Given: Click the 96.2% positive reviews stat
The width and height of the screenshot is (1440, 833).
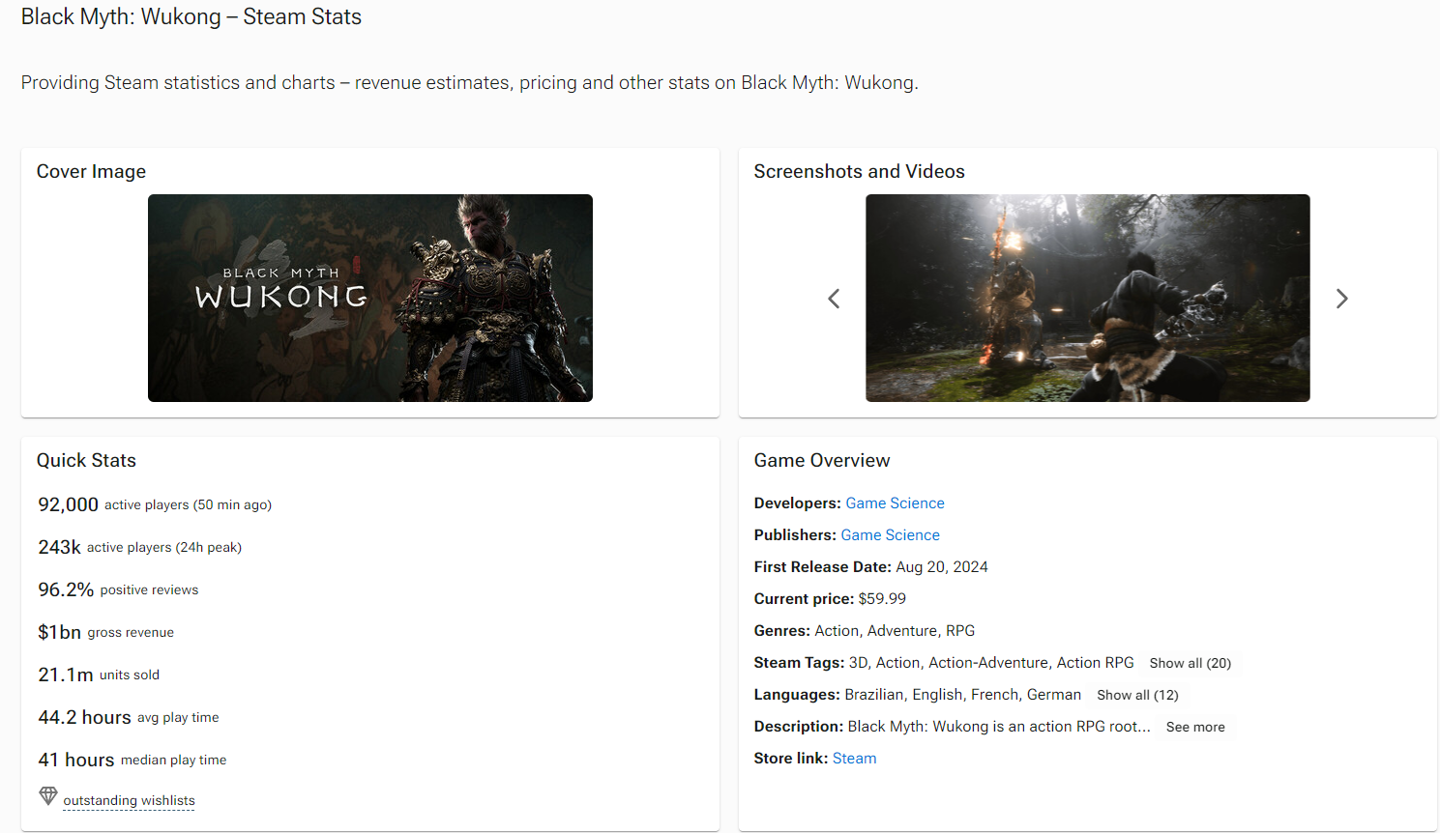Looking at the screenshot, I should point(118,590).
